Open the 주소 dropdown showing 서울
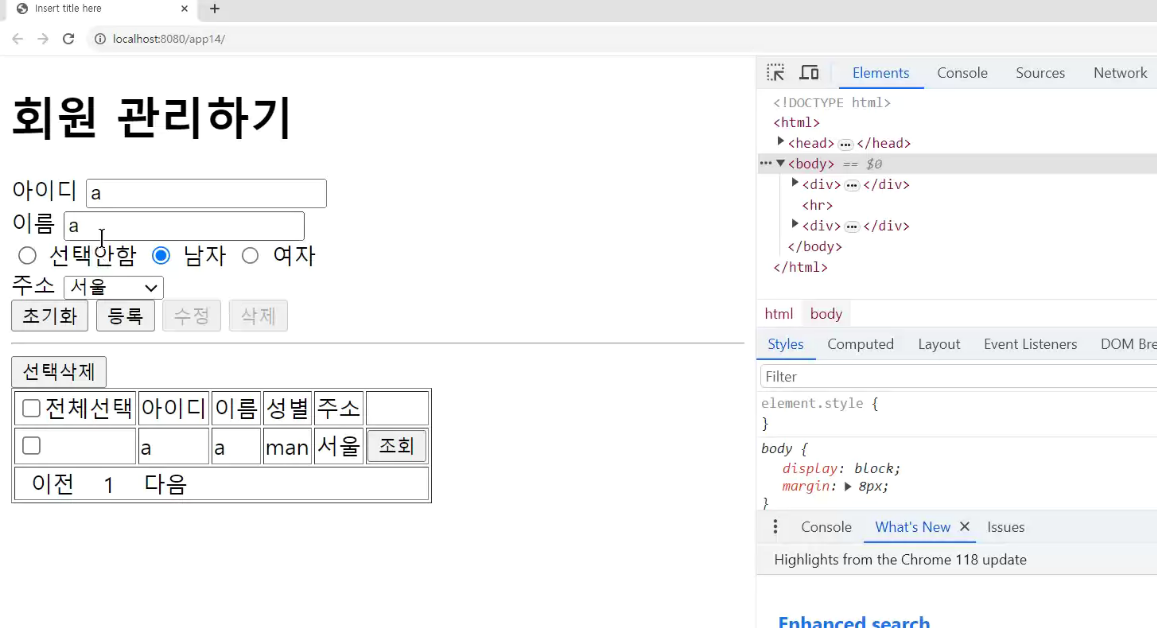The height and width of the screenshot is (628, 1157). (114, 287)
